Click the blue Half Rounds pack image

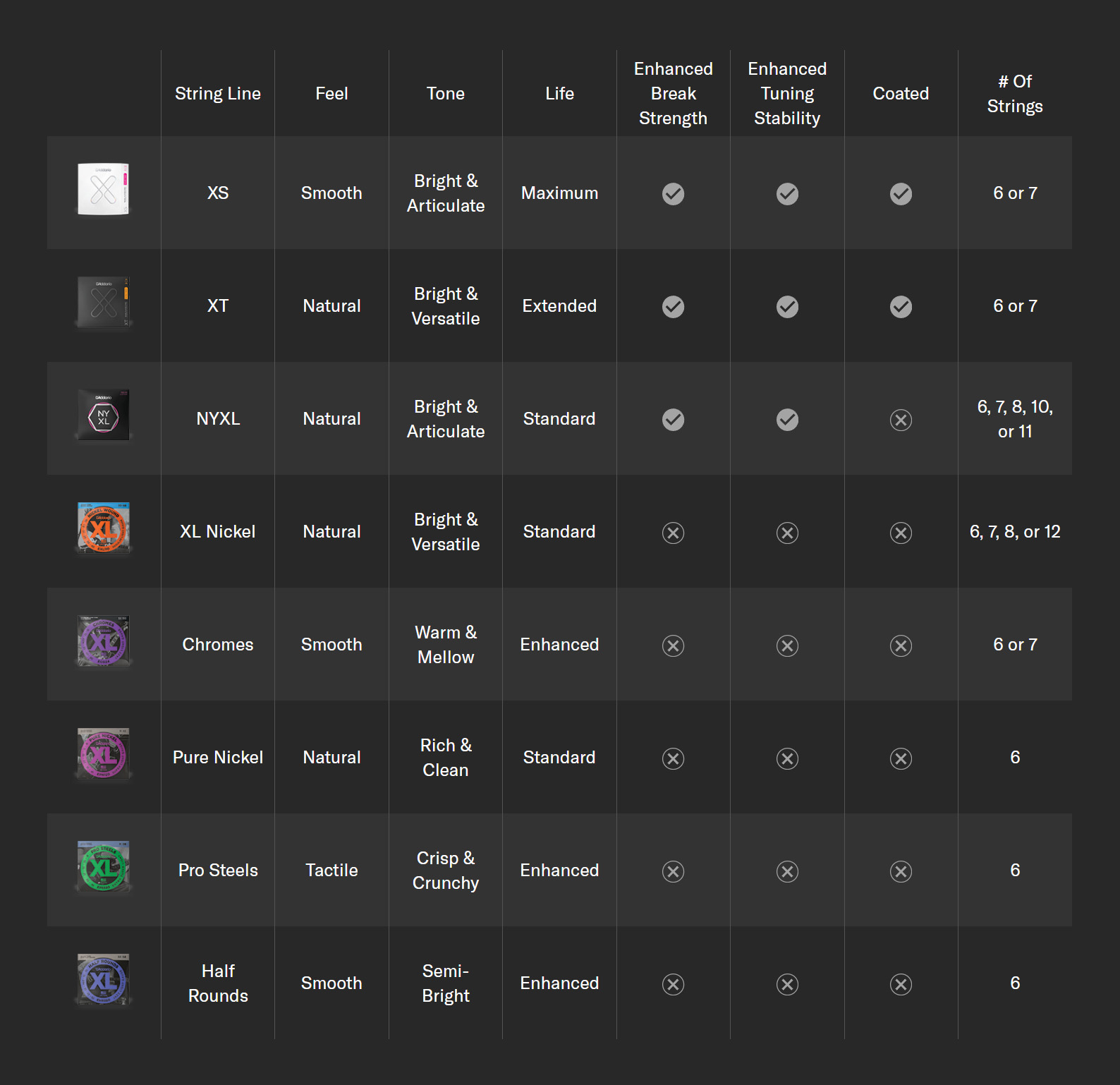(x=104, y=980)
